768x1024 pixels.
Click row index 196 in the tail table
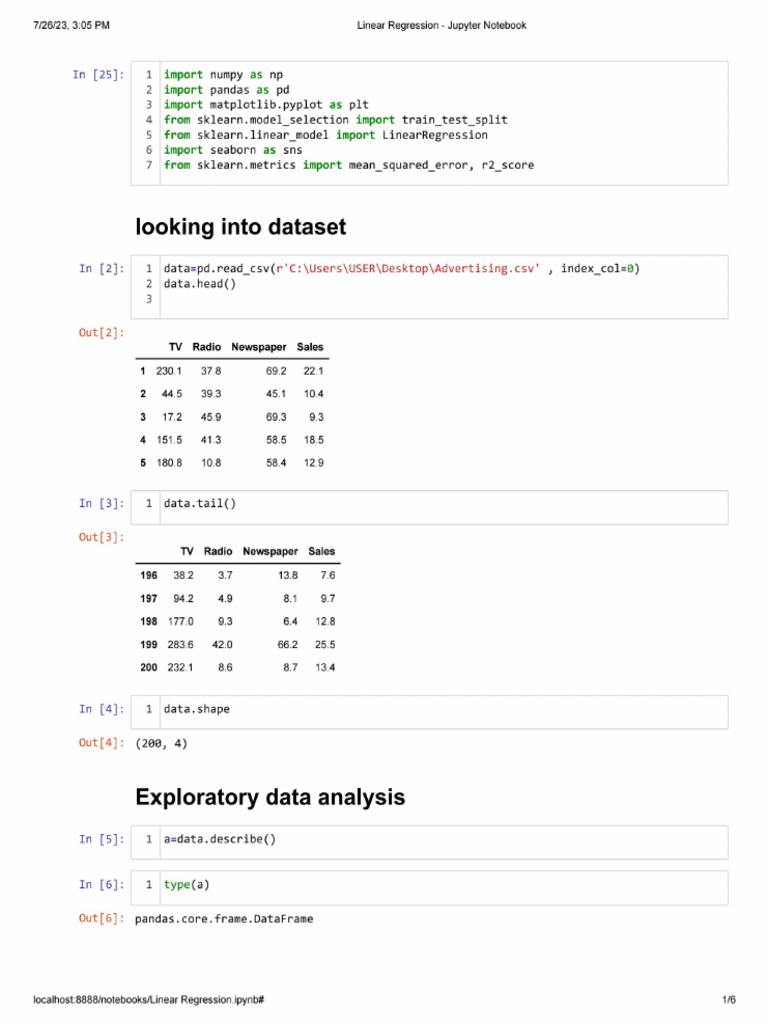coord(149,576)
